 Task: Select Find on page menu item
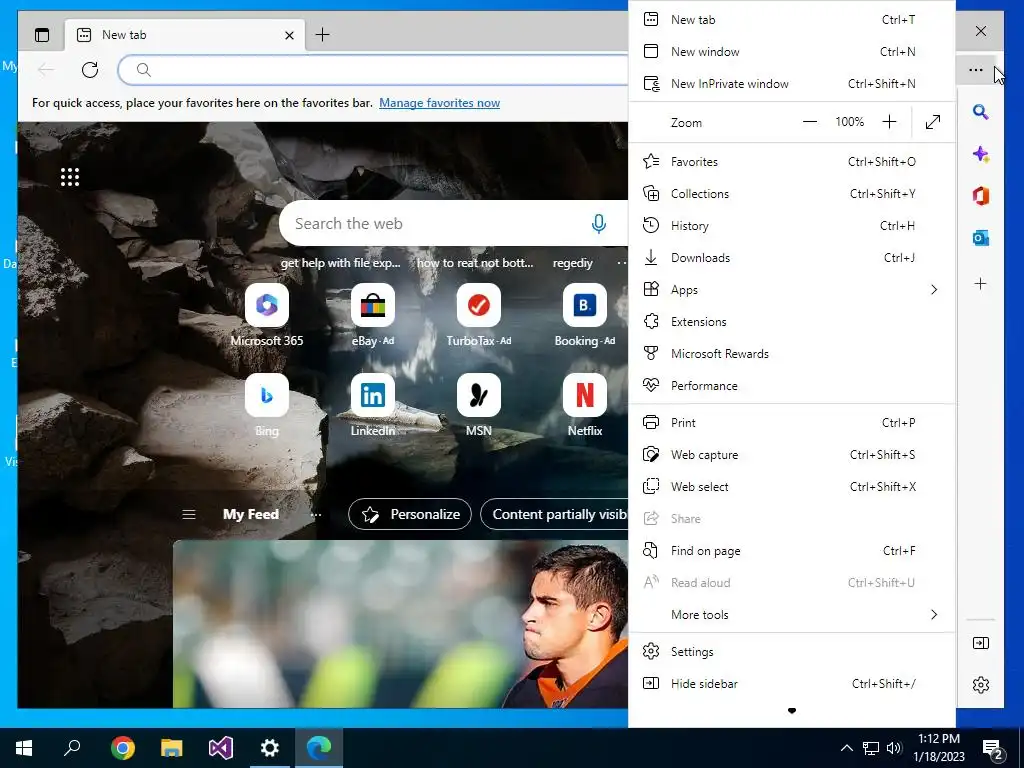pos(792,551)
